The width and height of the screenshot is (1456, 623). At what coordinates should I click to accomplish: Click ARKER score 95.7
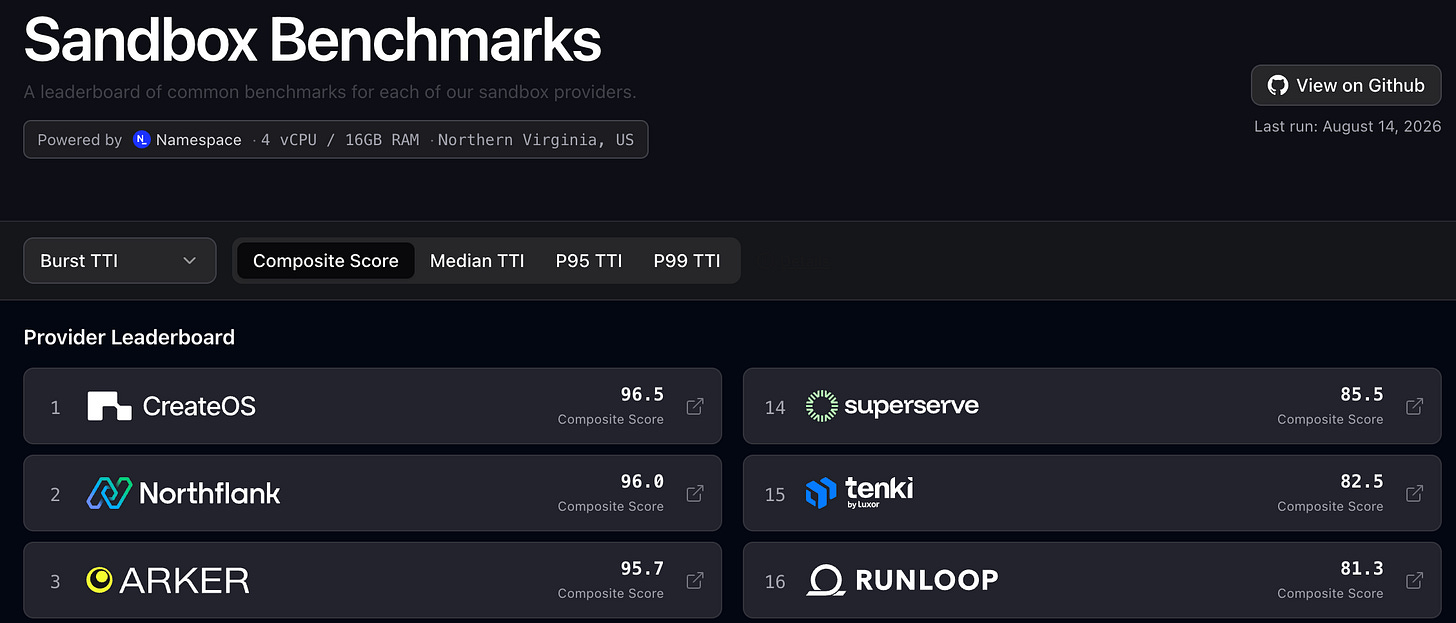[642, 569]
